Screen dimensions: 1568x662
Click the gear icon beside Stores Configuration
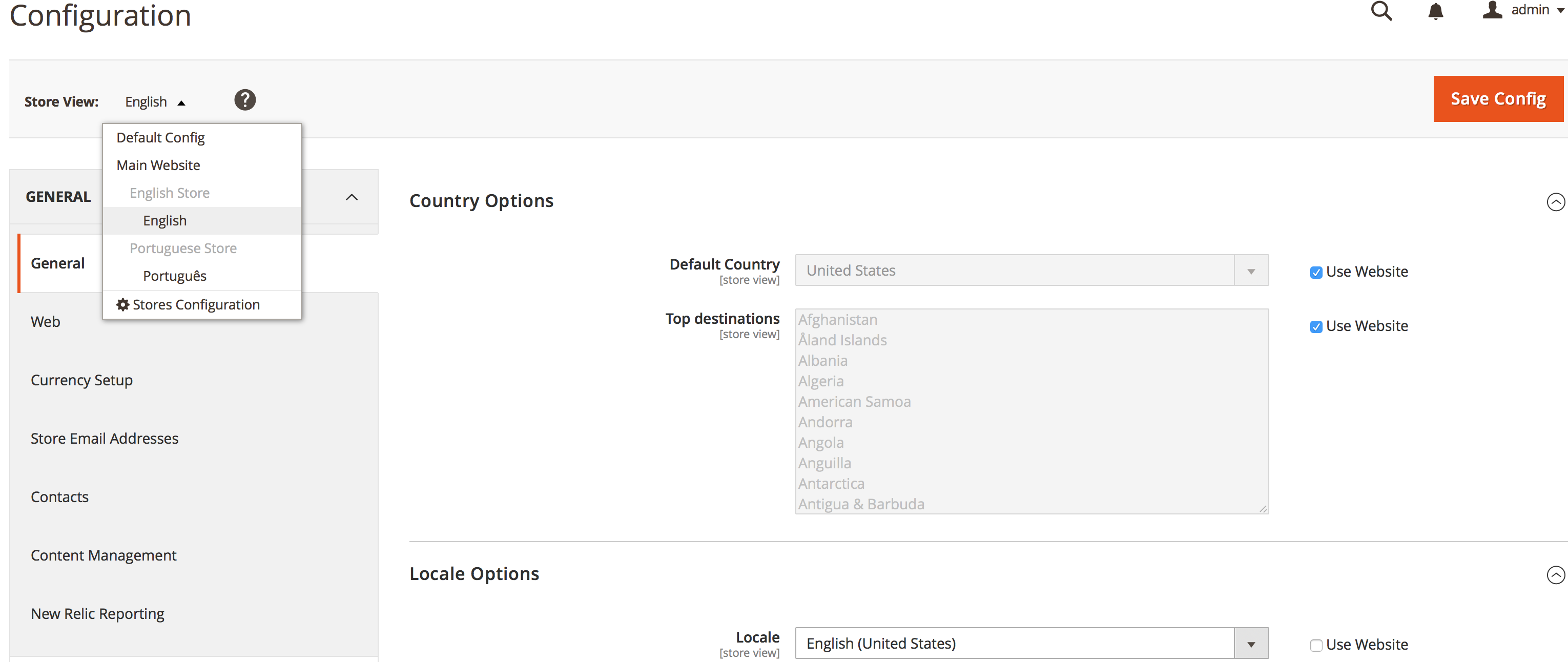[123, 305]
